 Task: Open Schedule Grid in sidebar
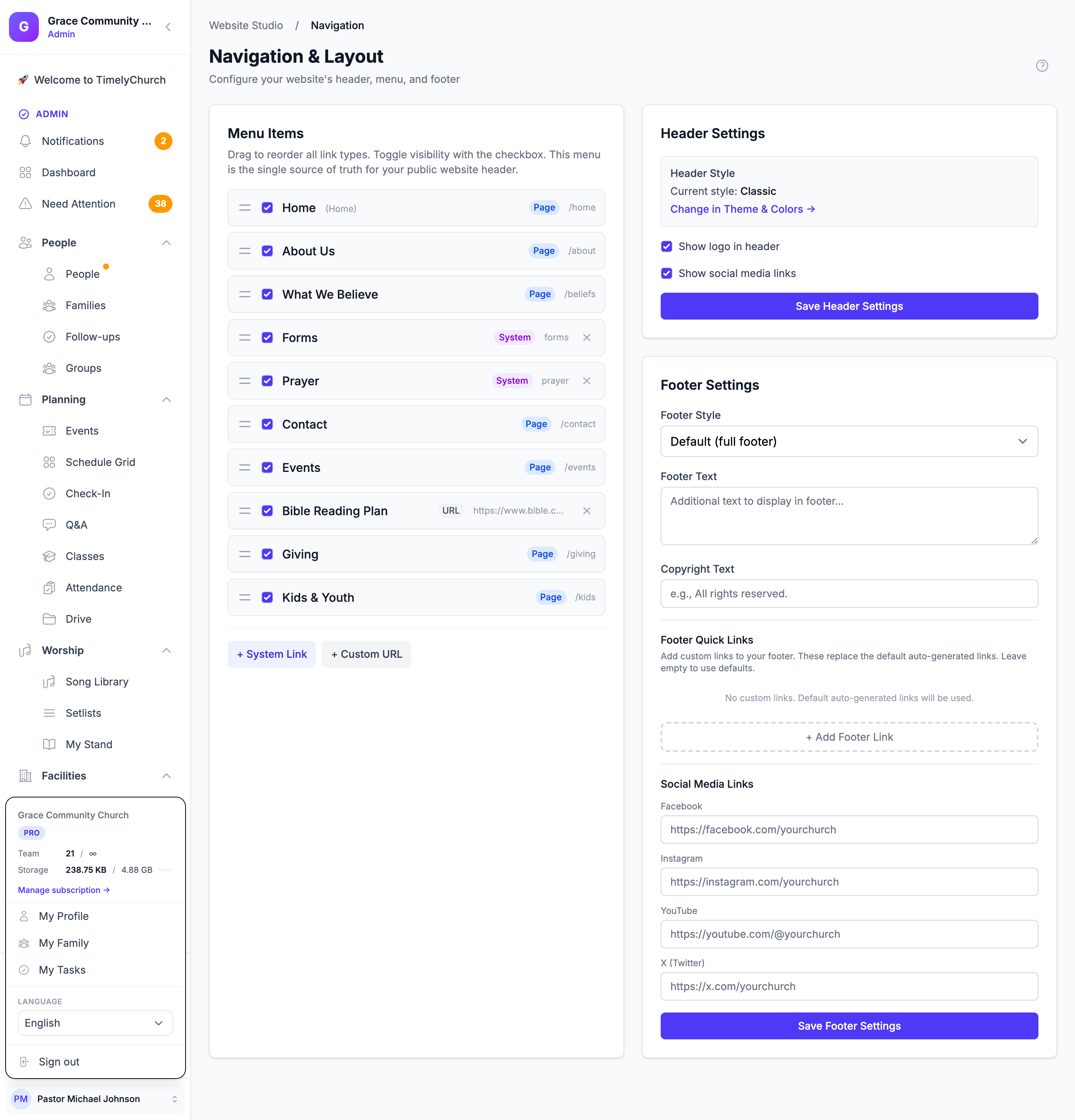pos(100,462)
